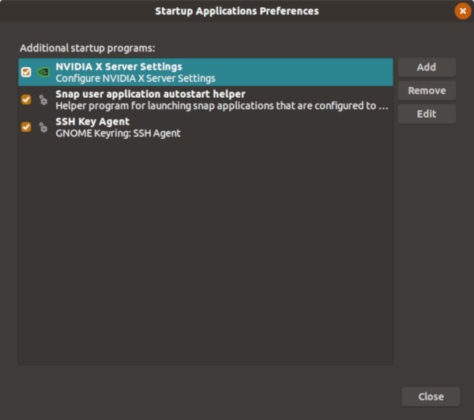Select the SSH Key Agent entry title

(92, 122)
